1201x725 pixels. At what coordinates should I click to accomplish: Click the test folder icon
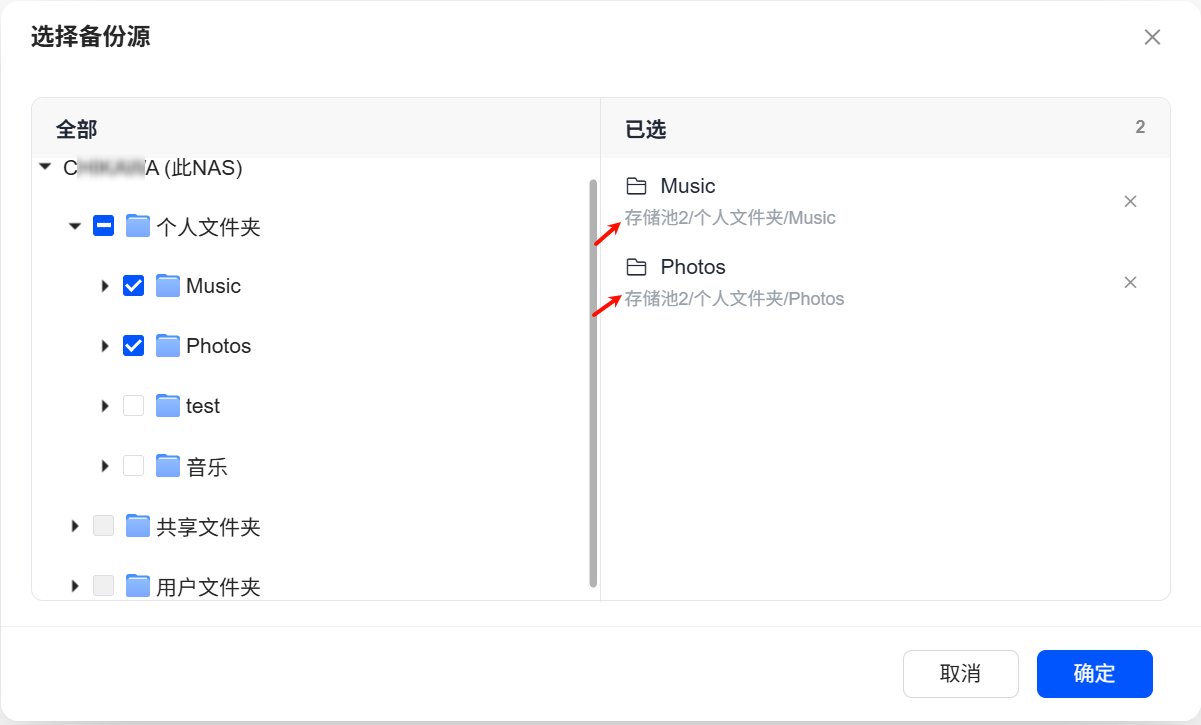168,406
